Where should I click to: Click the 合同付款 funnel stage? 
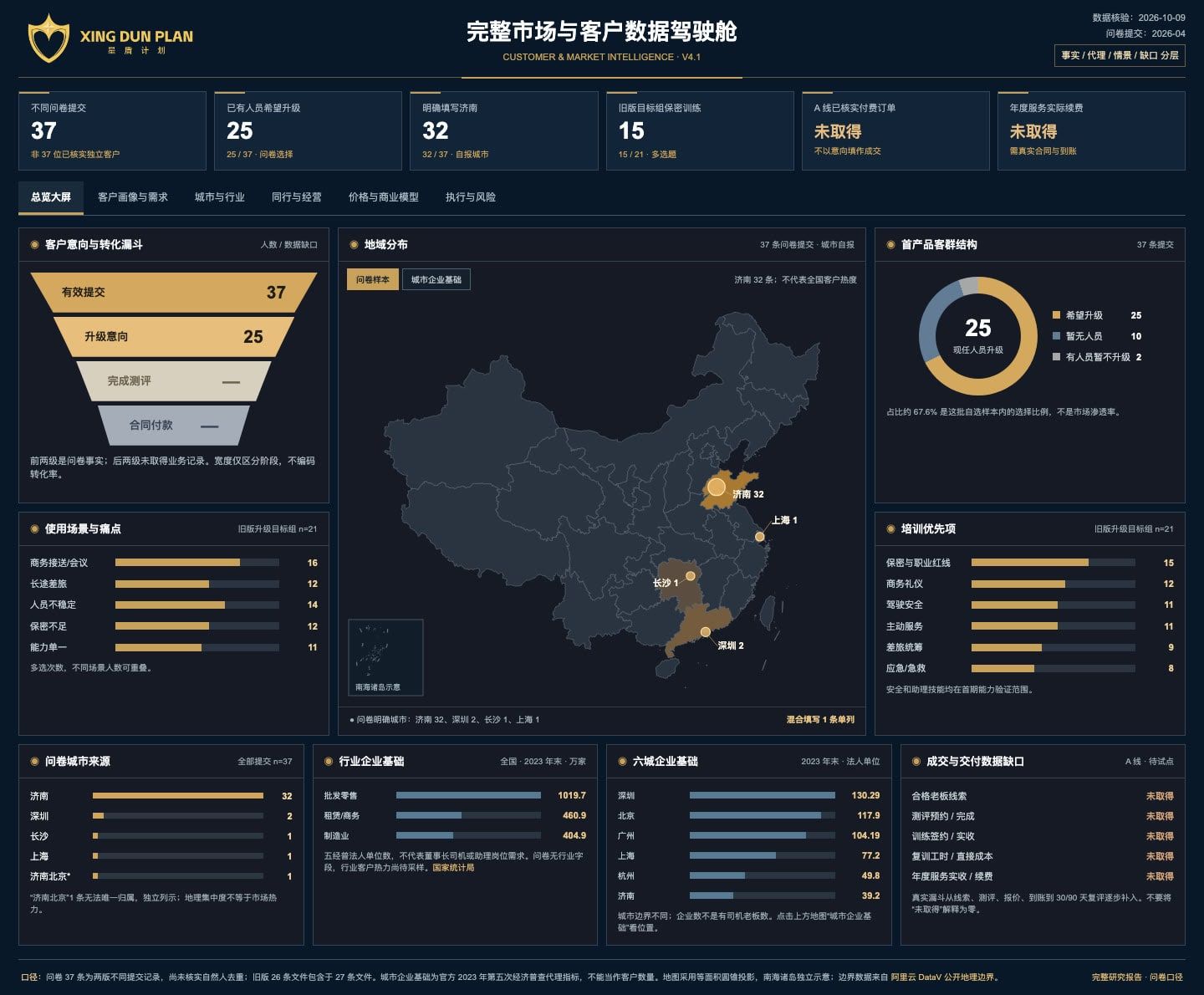[174, 426]
